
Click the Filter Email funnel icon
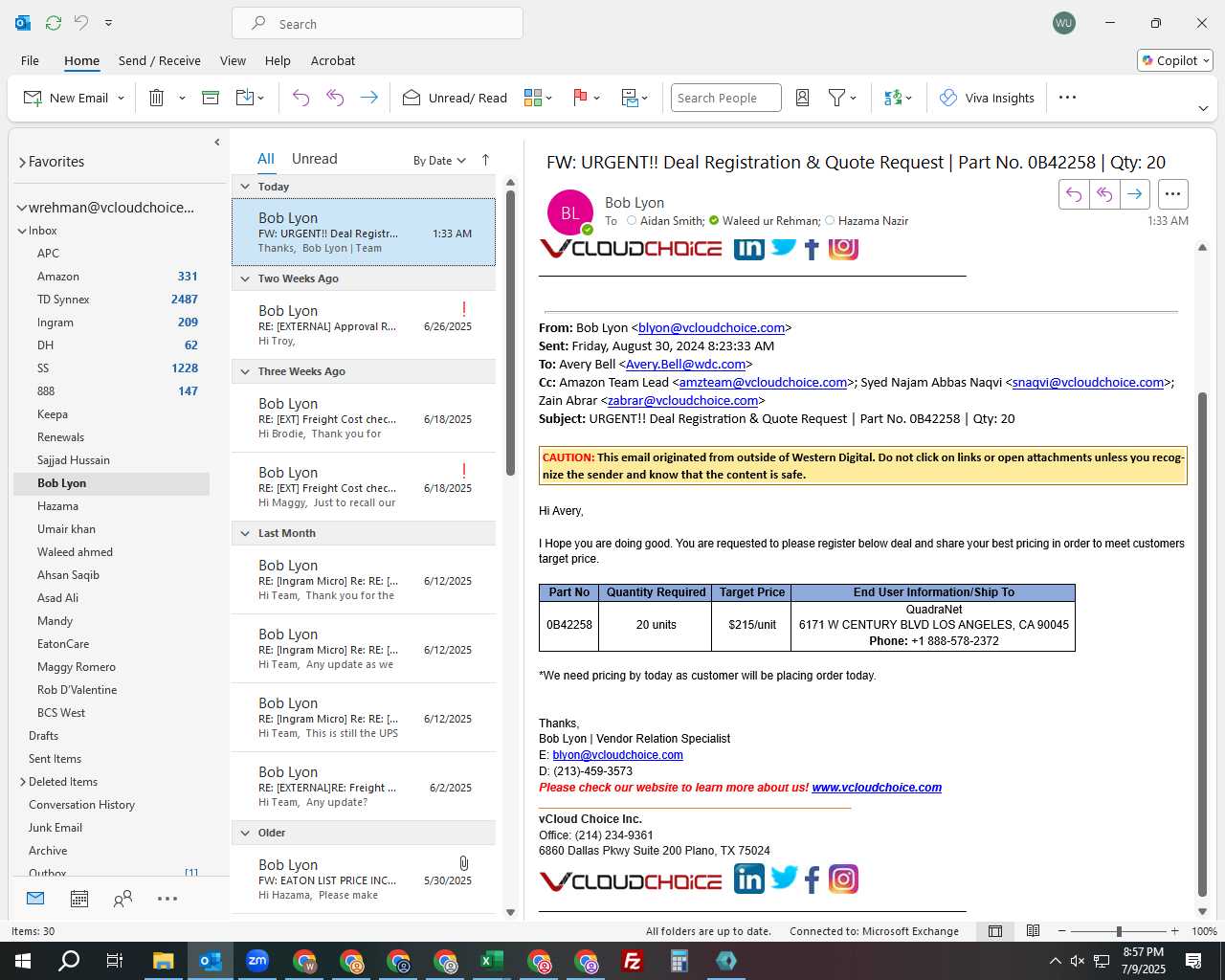point(836,98)
